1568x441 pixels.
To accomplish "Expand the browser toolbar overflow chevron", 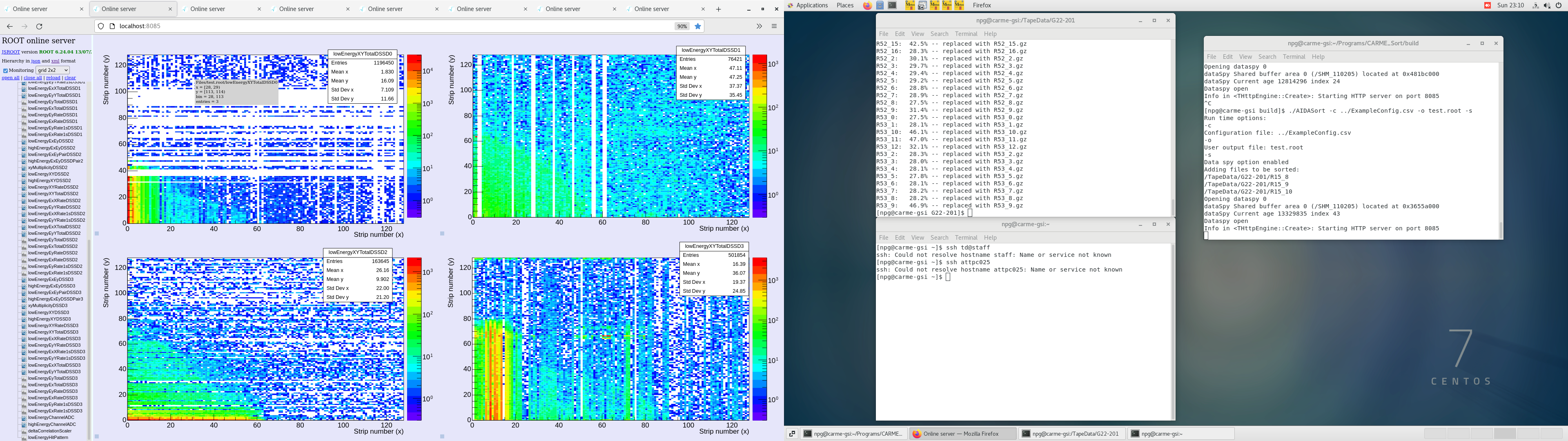I will 759,26.
